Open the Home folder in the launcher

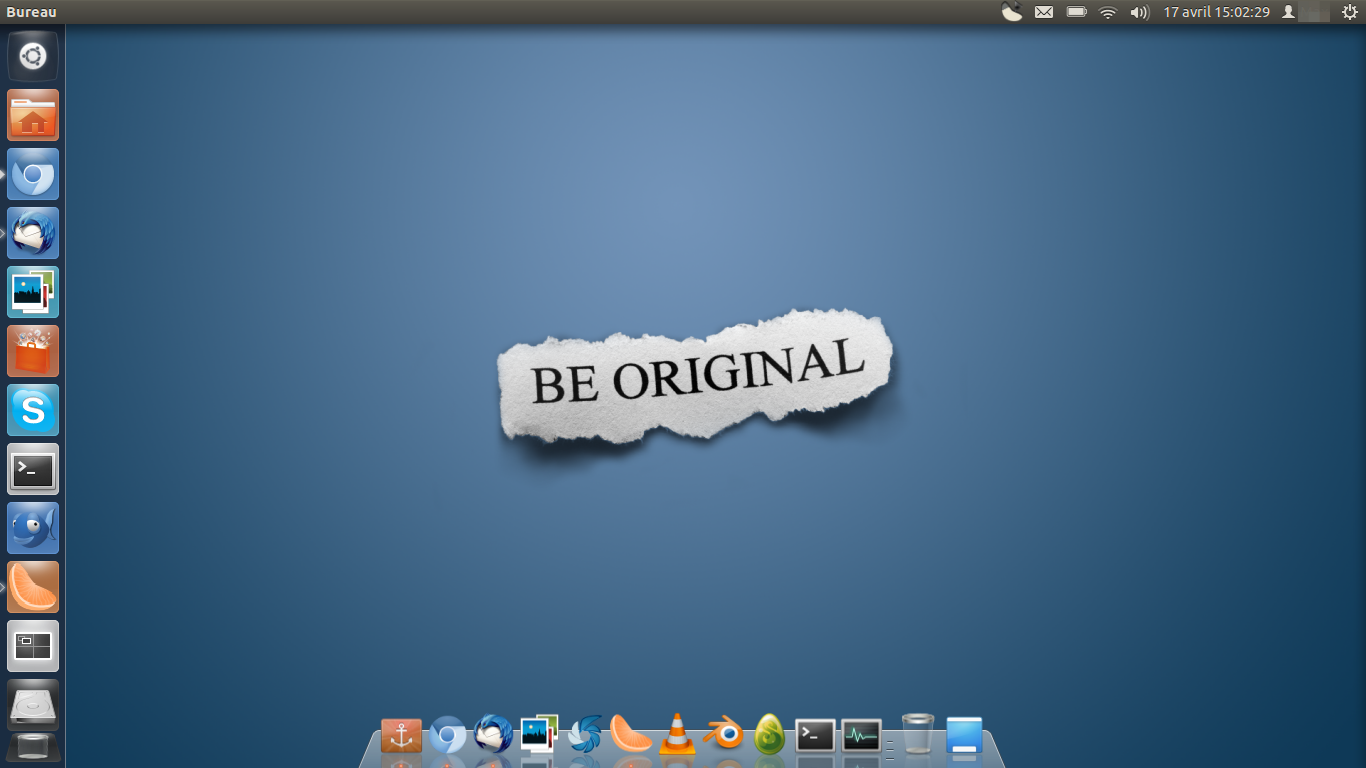(x=33, y=115)
